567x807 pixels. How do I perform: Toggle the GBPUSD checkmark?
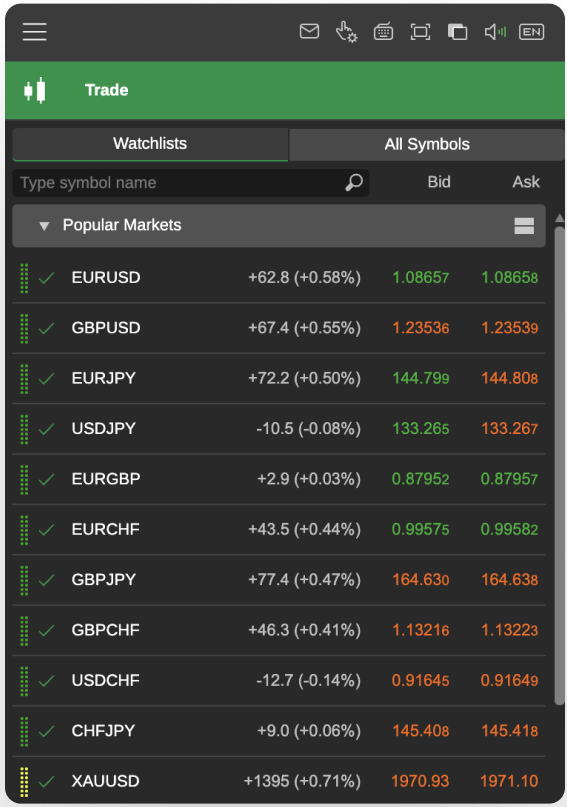47,328
